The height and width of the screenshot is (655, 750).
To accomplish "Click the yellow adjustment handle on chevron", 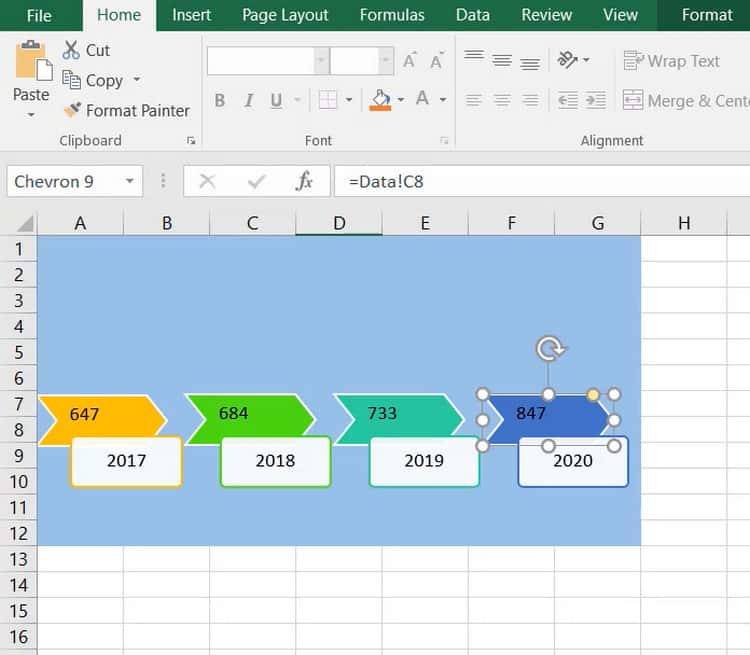I will coord(593,395).
